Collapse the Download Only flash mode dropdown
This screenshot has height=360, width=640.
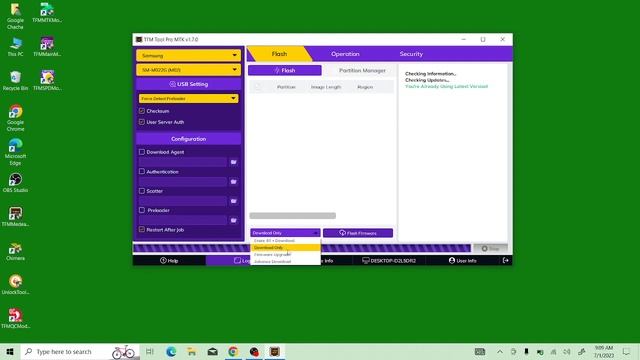(x=285, y=233)
